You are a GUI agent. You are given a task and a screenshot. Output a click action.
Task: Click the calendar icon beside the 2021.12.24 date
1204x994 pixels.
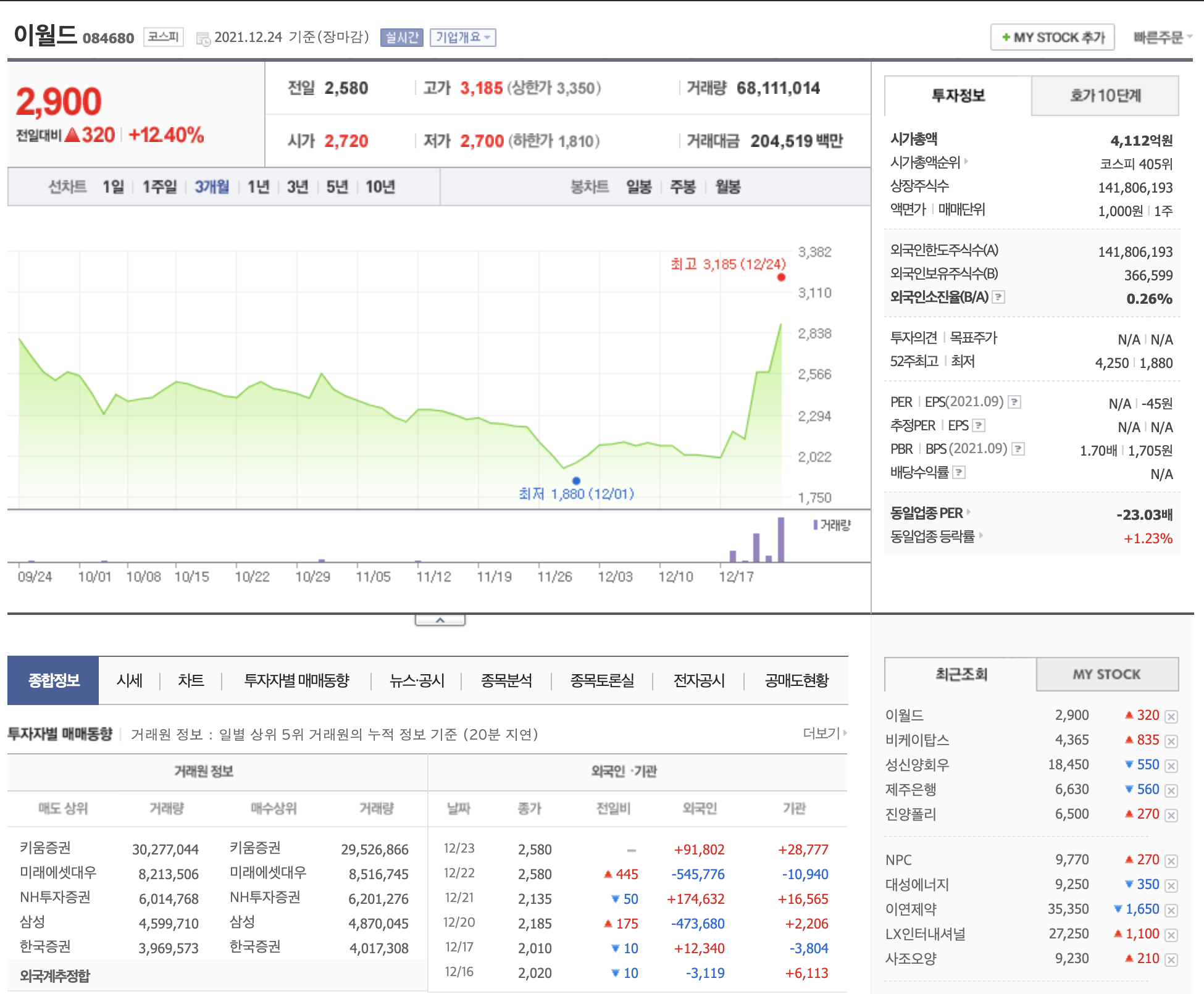pos(203,39)
